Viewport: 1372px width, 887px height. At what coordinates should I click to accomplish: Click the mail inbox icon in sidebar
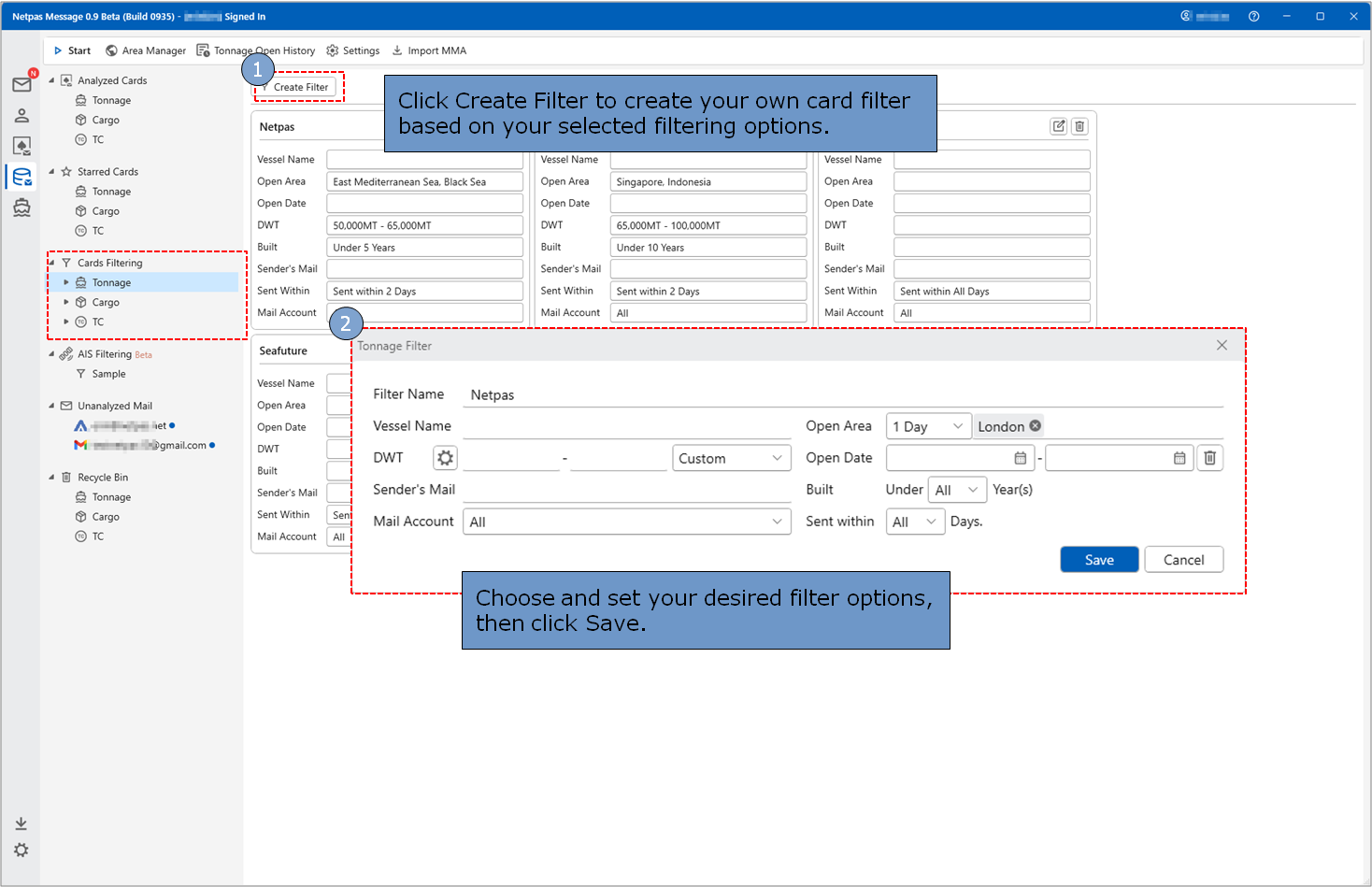click(x=21, y=85)
